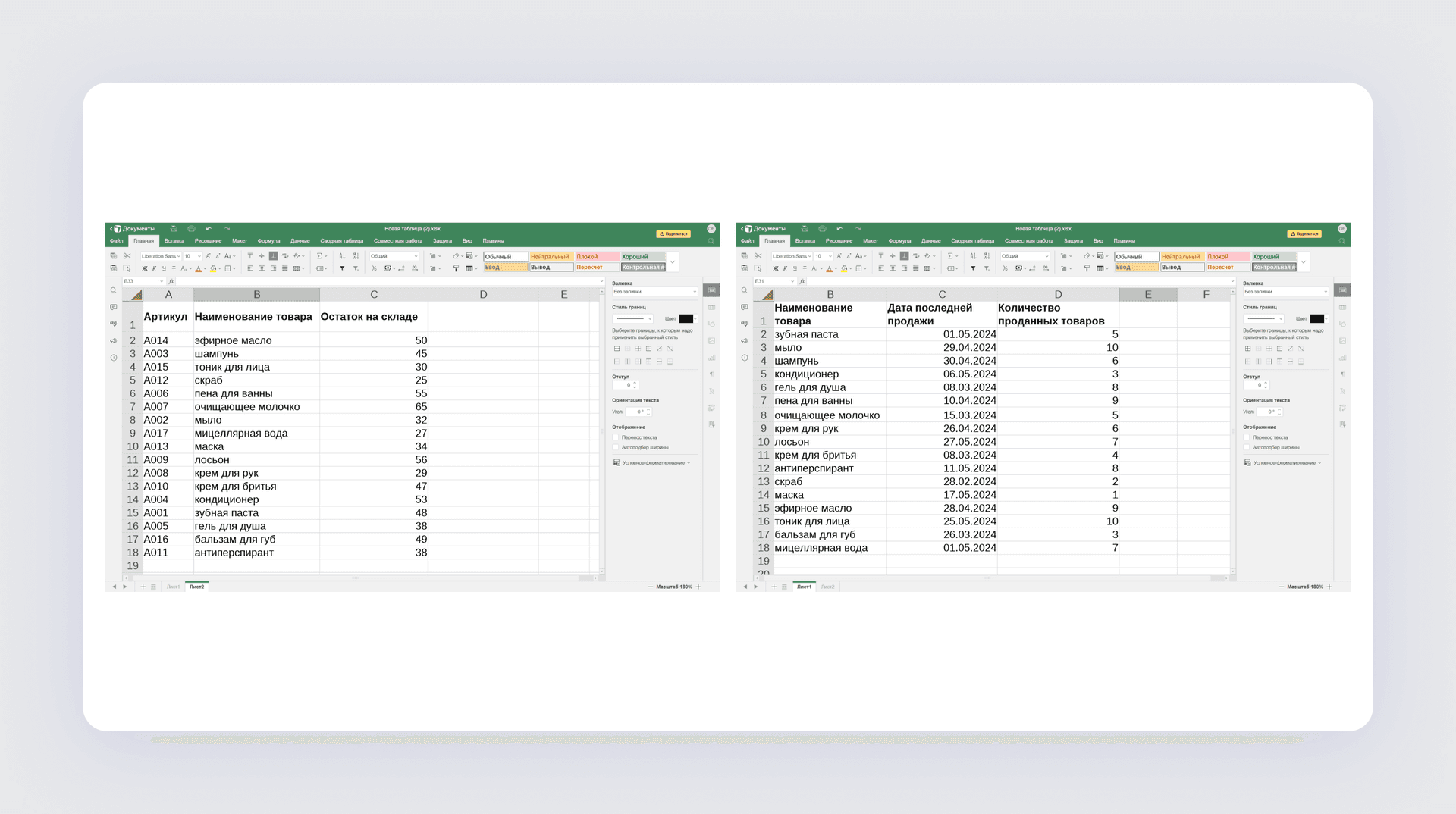This screenshot has height=814, width=1456.
Task: Open cell settings icon in left window right panel
Action: [x=711, y=290]
